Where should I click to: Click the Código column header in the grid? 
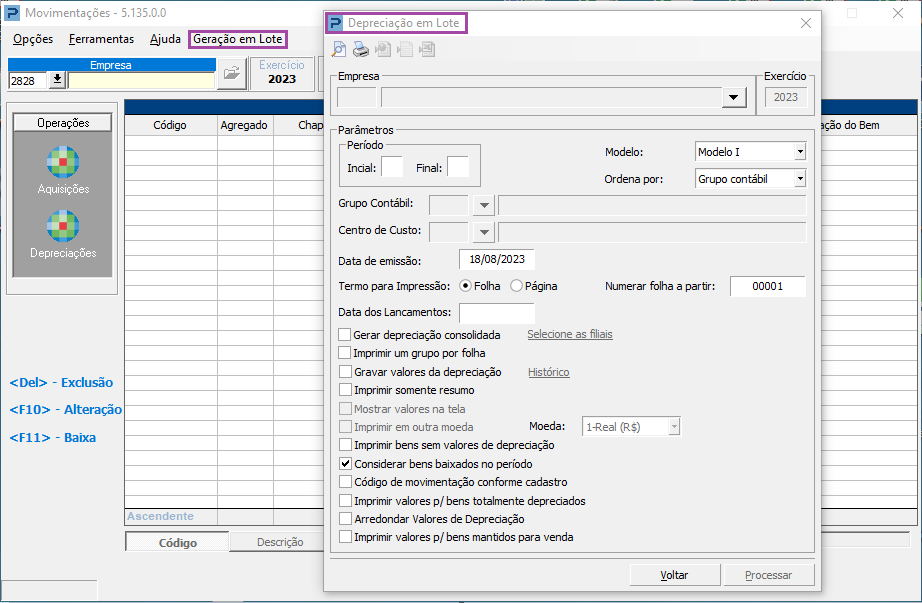170,125
